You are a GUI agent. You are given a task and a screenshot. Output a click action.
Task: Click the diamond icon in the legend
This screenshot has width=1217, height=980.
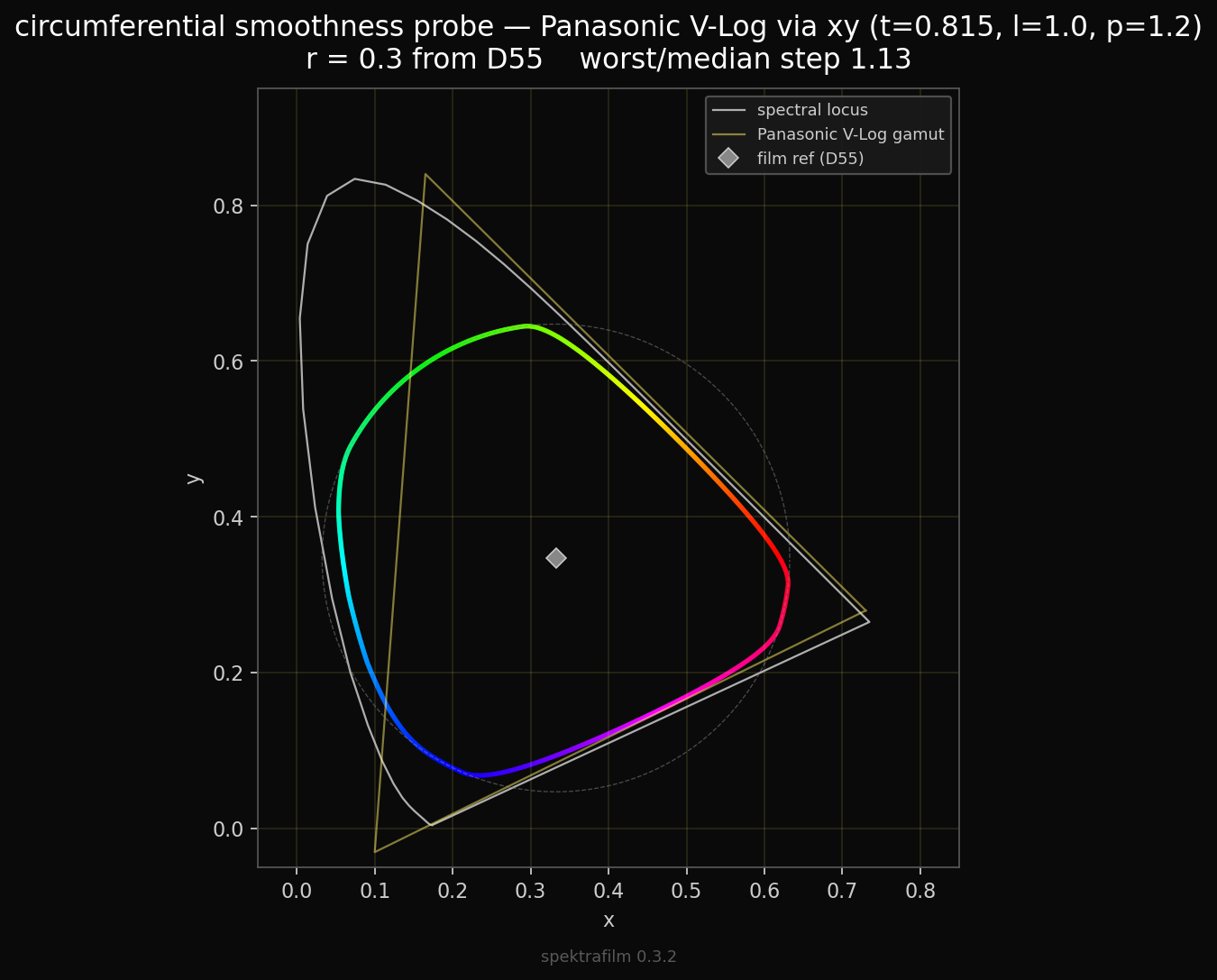click(x=728, y=159)
